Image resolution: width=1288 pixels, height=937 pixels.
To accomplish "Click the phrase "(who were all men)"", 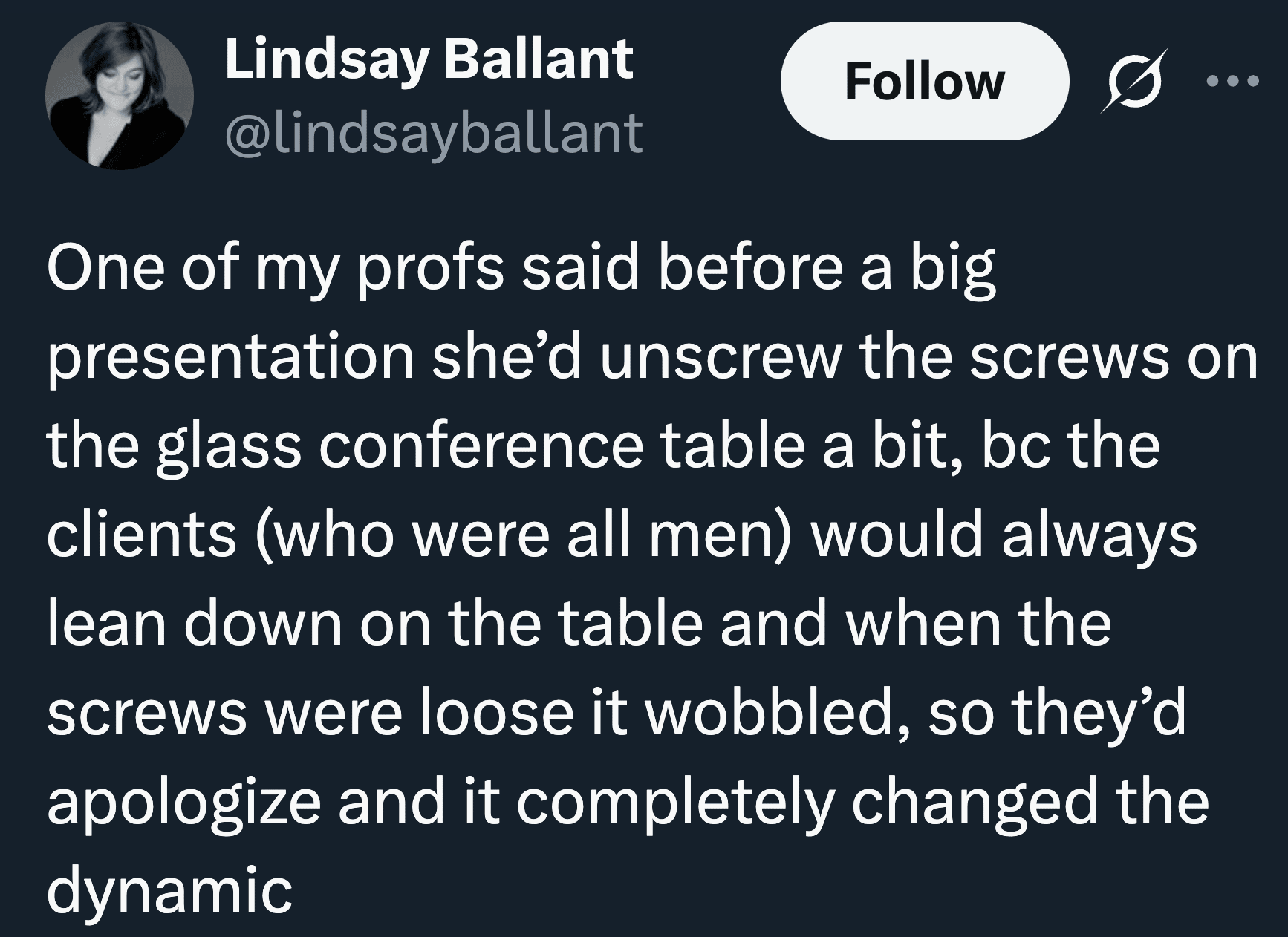I will (525, 535).
